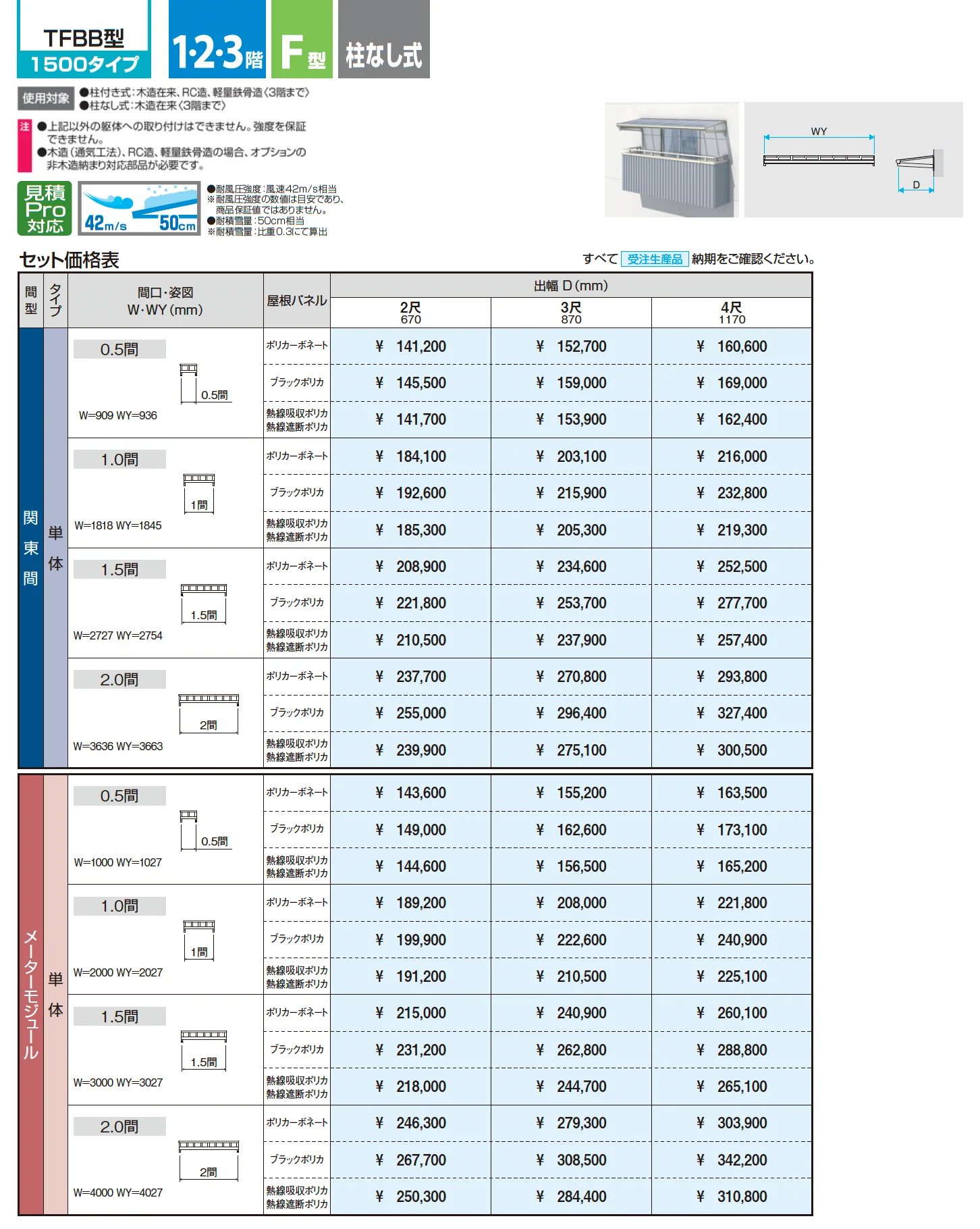Screen dimensions: 980x1229
Task: Click the price ¥277,700
Action: [732, 603]
